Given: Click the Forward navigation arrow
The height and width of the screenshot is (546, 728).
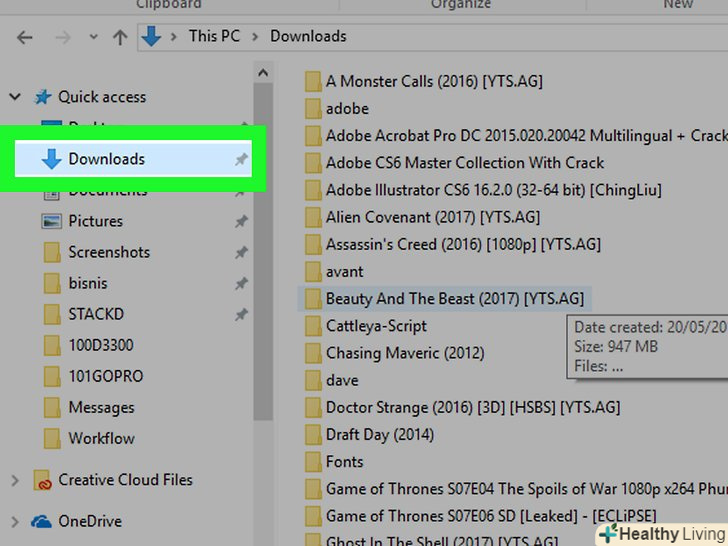Looking at the screenshot, I should [63, 37].
